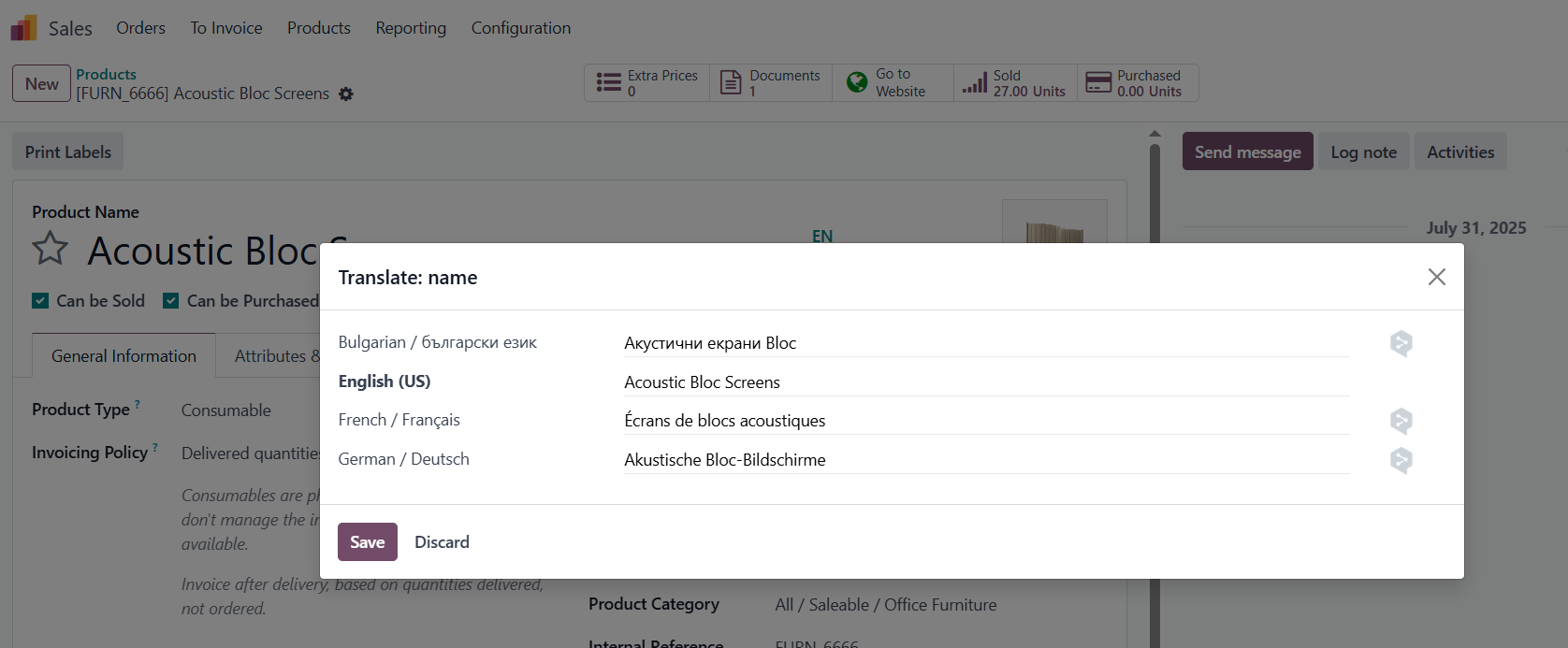Click the Bulgarian translation hexagon icon
The height and width of the screenshot is (648, 1568).
coord(1401,343)
